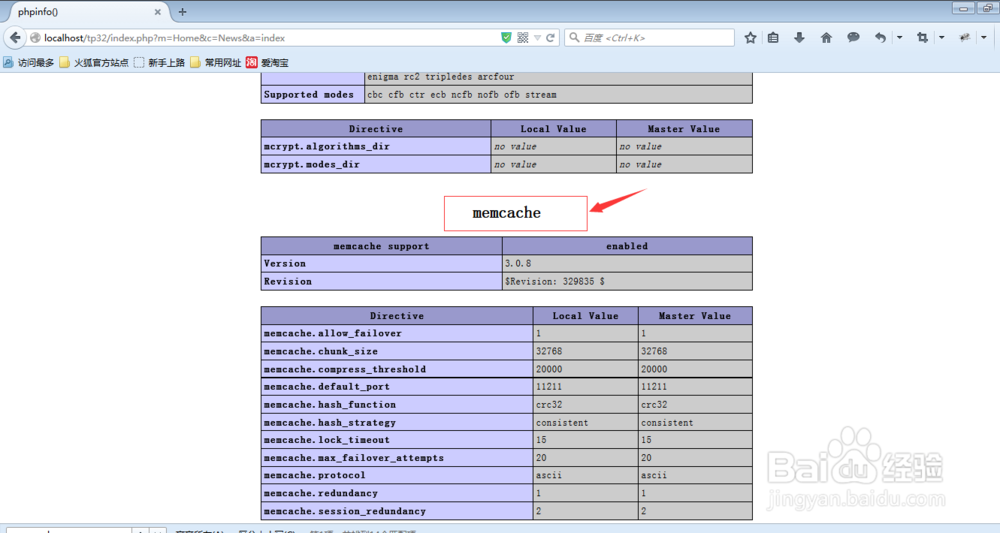Viewport: 1000px width, 533px height.
Task: Open the chat bubble icon
Action: (853, 38)
